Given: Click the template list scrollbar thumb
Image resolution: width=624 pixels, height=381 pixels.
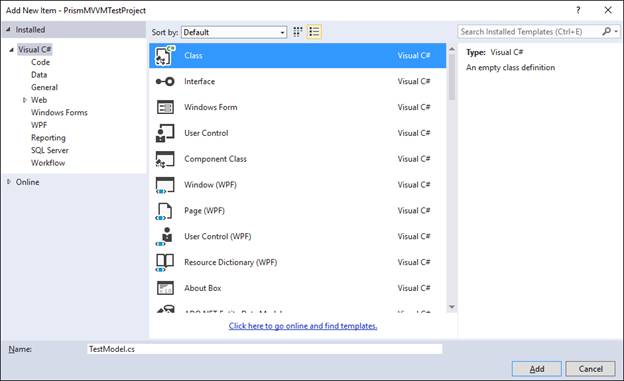Looking at the screenshot, I should point(452,77).
